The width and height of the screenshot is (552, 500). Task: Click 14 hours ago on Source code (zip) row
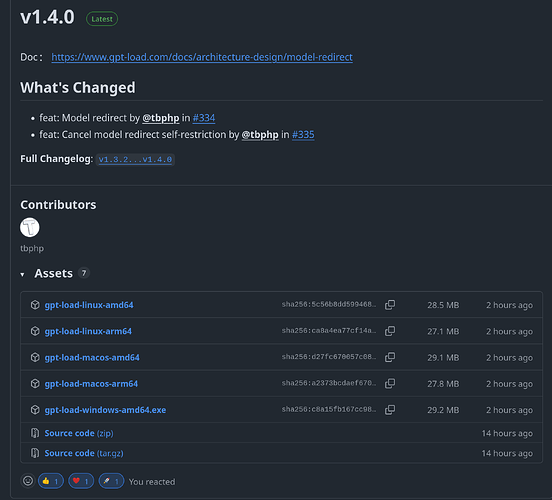(x=507, y=433)
